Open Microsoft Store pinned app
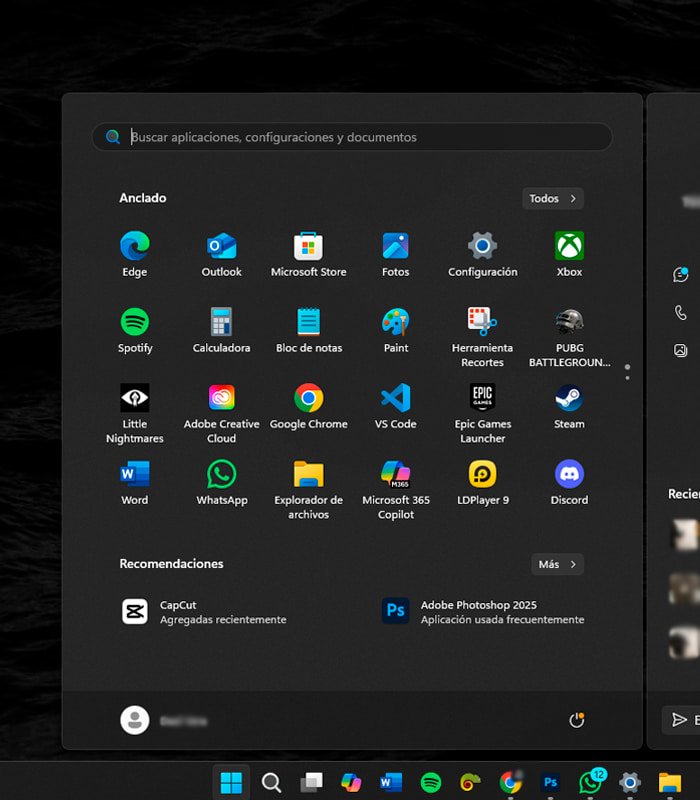 pos(308,254)
